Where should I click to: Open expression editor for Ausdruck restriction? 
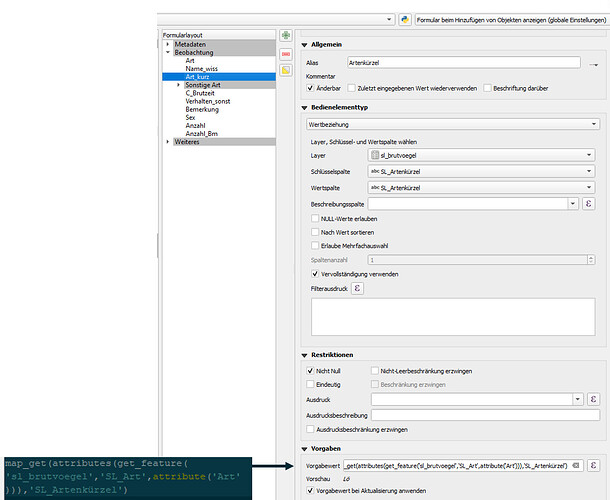pos(593,399)
